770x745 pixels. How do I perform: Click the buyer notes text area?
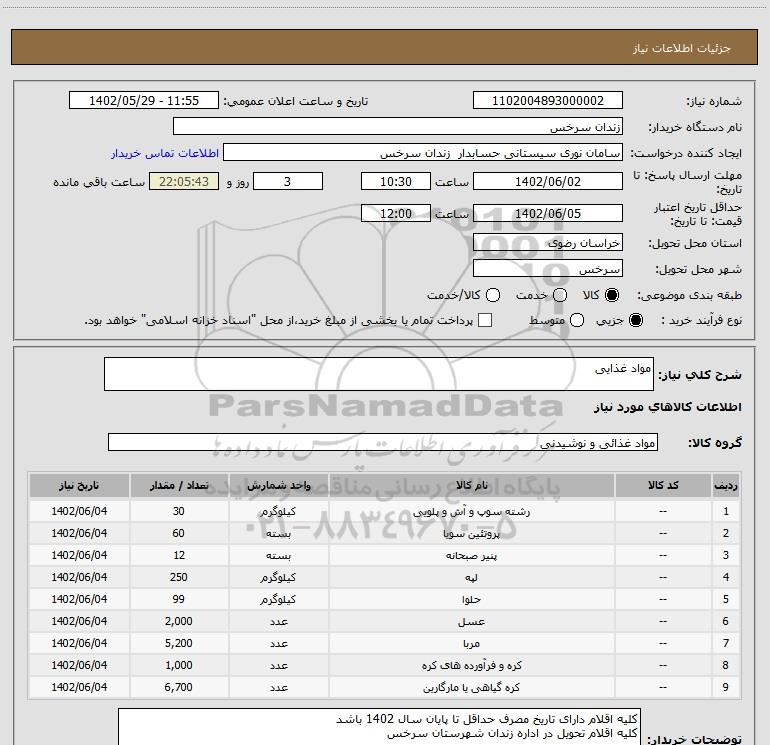point(380,727)
